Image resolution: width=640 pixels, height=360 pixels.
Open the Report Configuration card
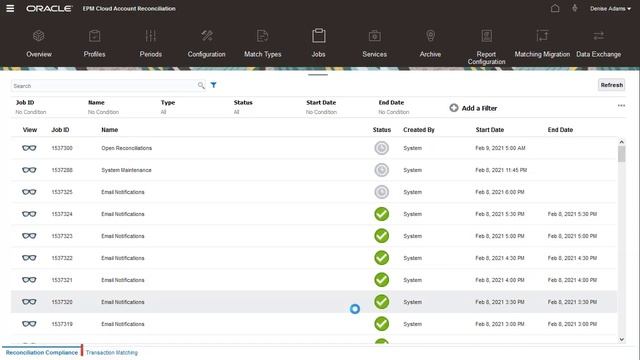tap(486, 47)
